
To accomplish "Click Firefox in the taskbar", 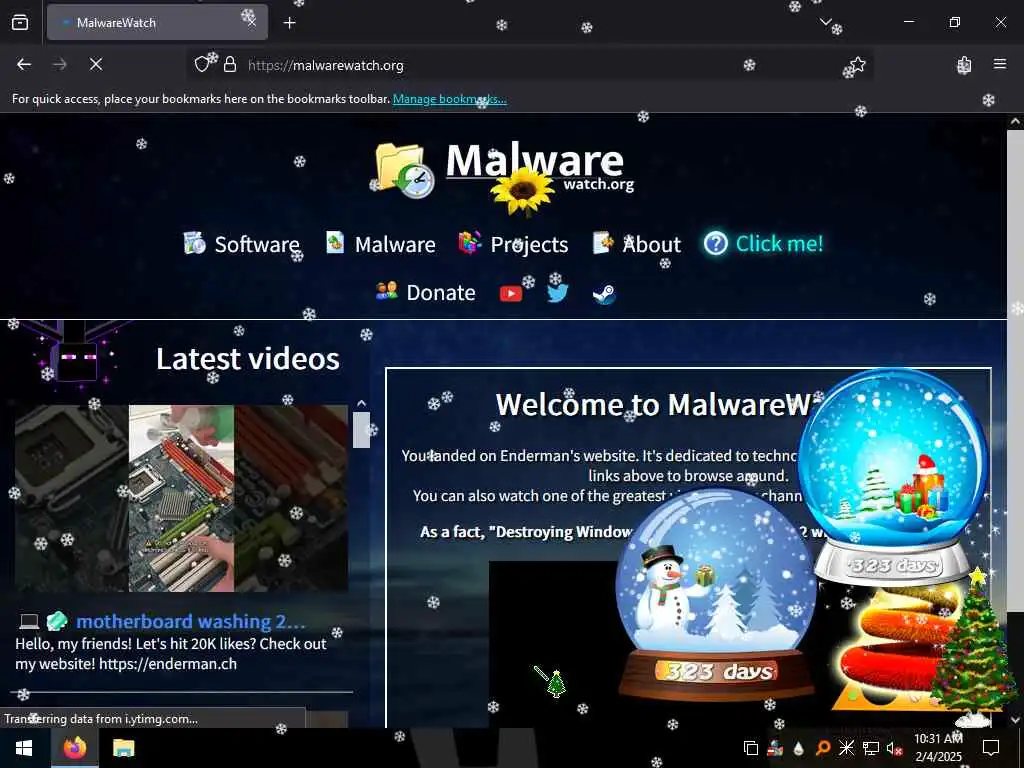I will (75, 748).
